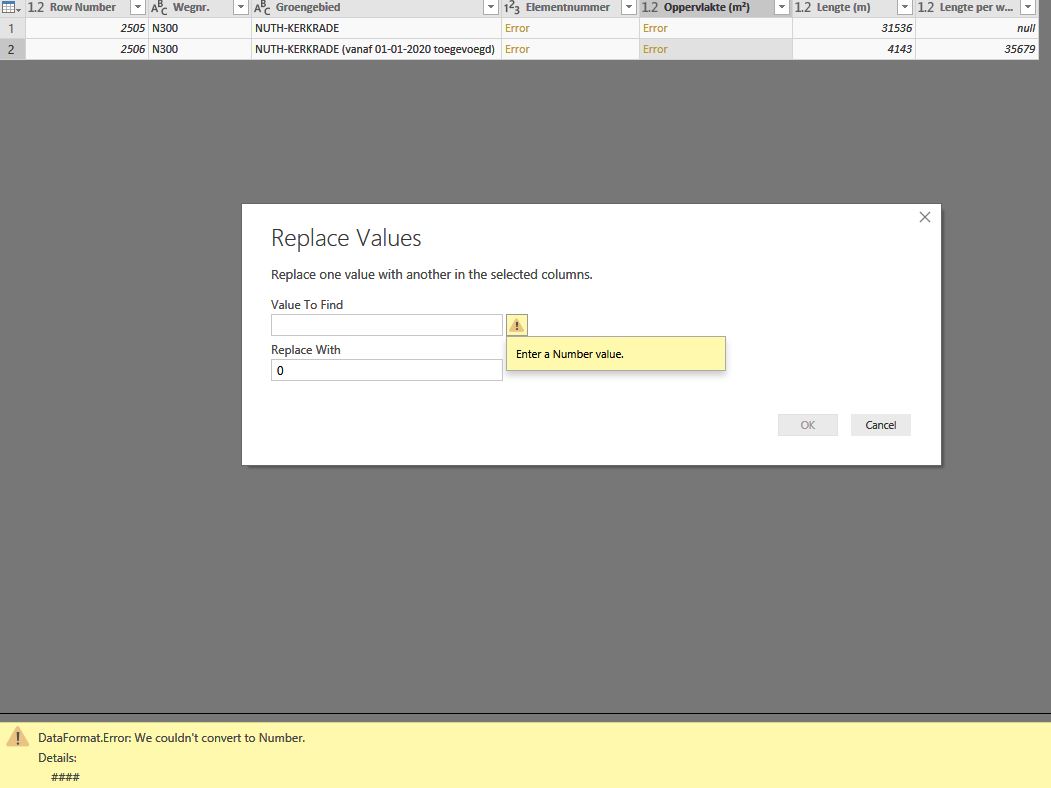
Task: Cancel the Replace Values dialog
Action: click(x=881, y=425)
